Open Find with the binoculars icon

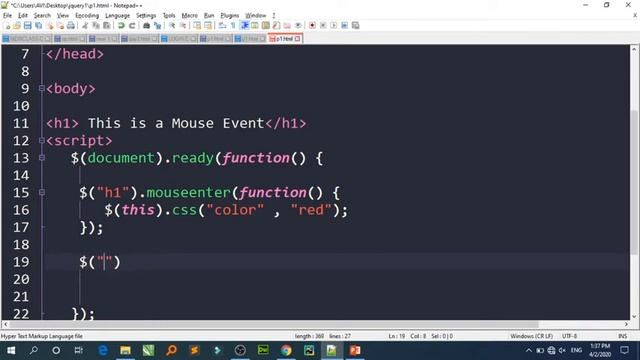tap(146, 25)
